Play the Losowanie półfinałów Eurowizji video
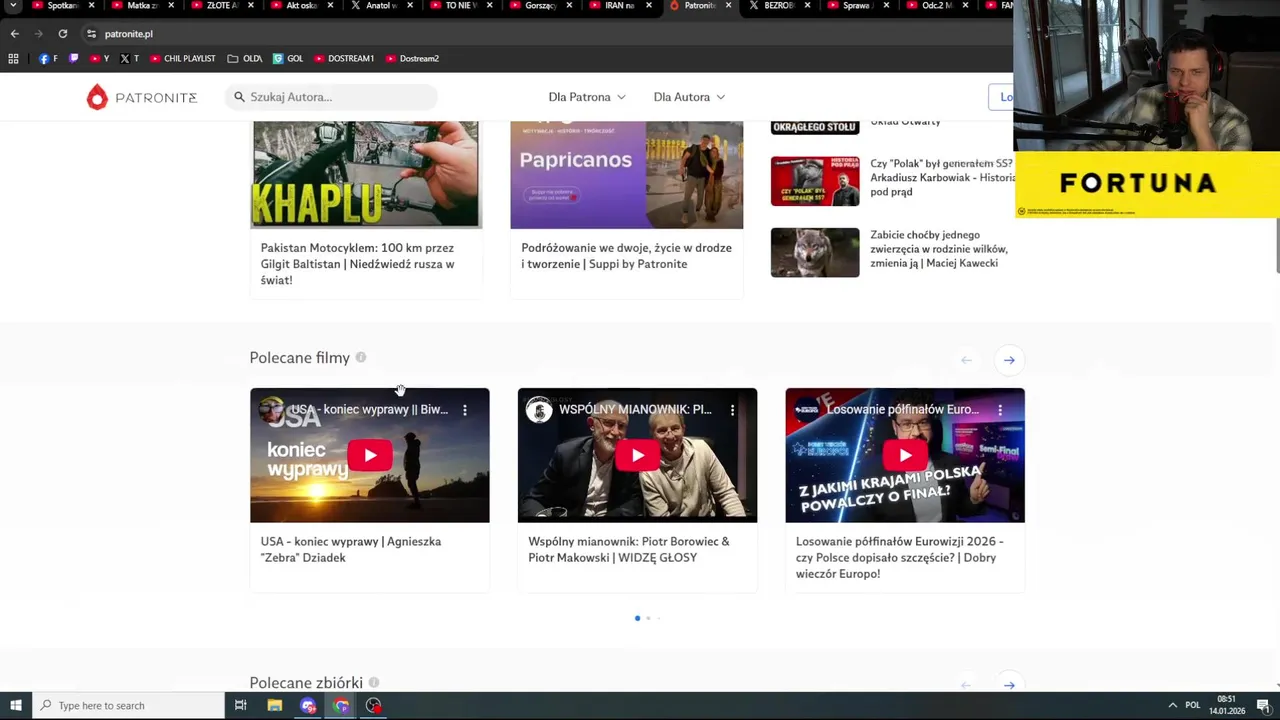The image size is (1280, 720). pos(905,455)
